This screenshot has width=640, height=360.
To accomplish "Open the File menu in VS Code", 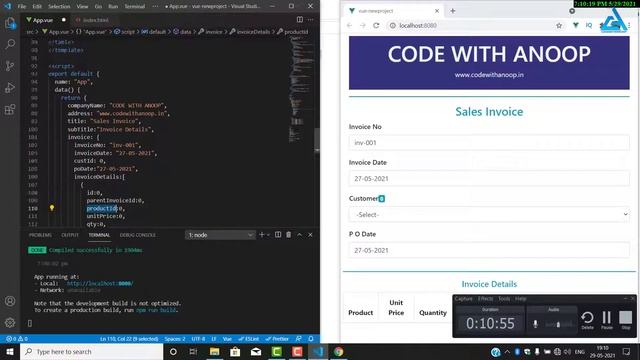I will (22, 7).
